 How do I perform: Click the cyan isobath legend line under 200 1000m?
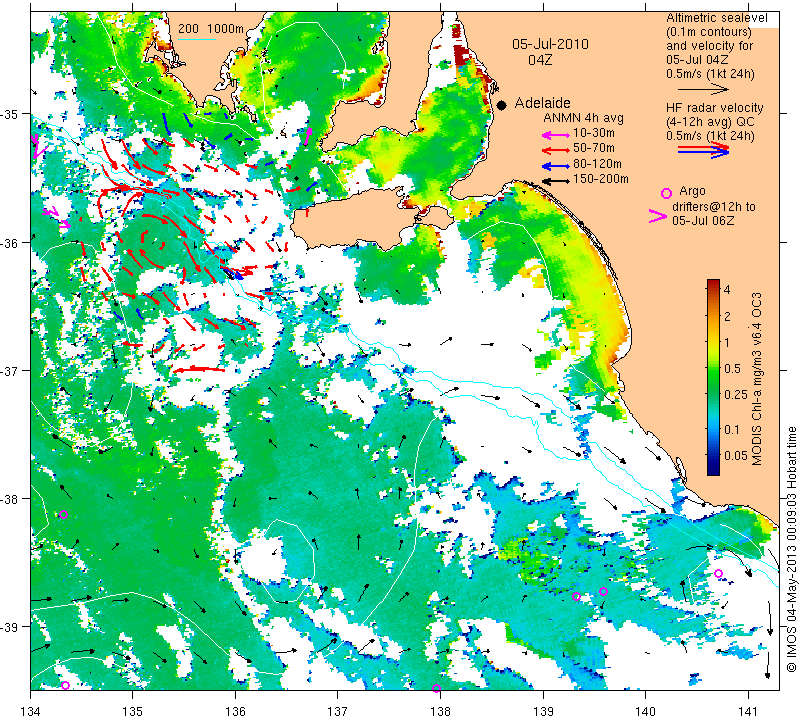(x=197, y=39)
